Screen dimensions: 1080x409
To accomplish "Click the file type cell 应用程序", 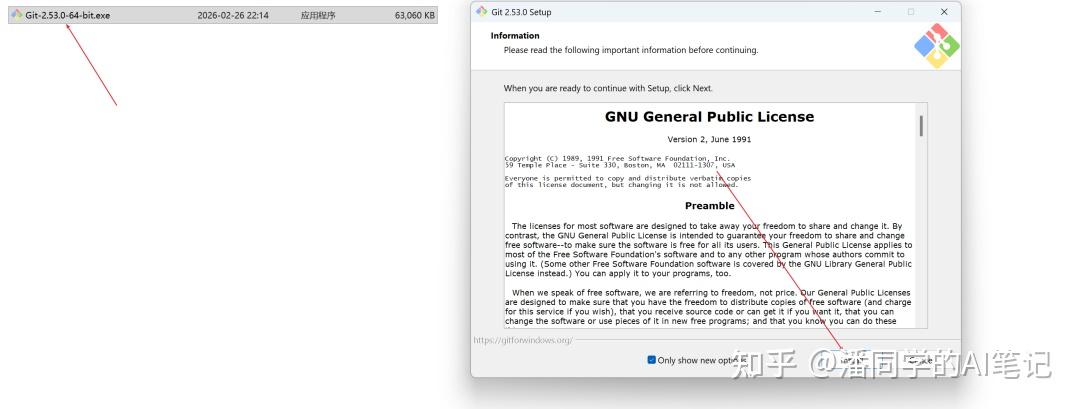I will tap(318, 15).
